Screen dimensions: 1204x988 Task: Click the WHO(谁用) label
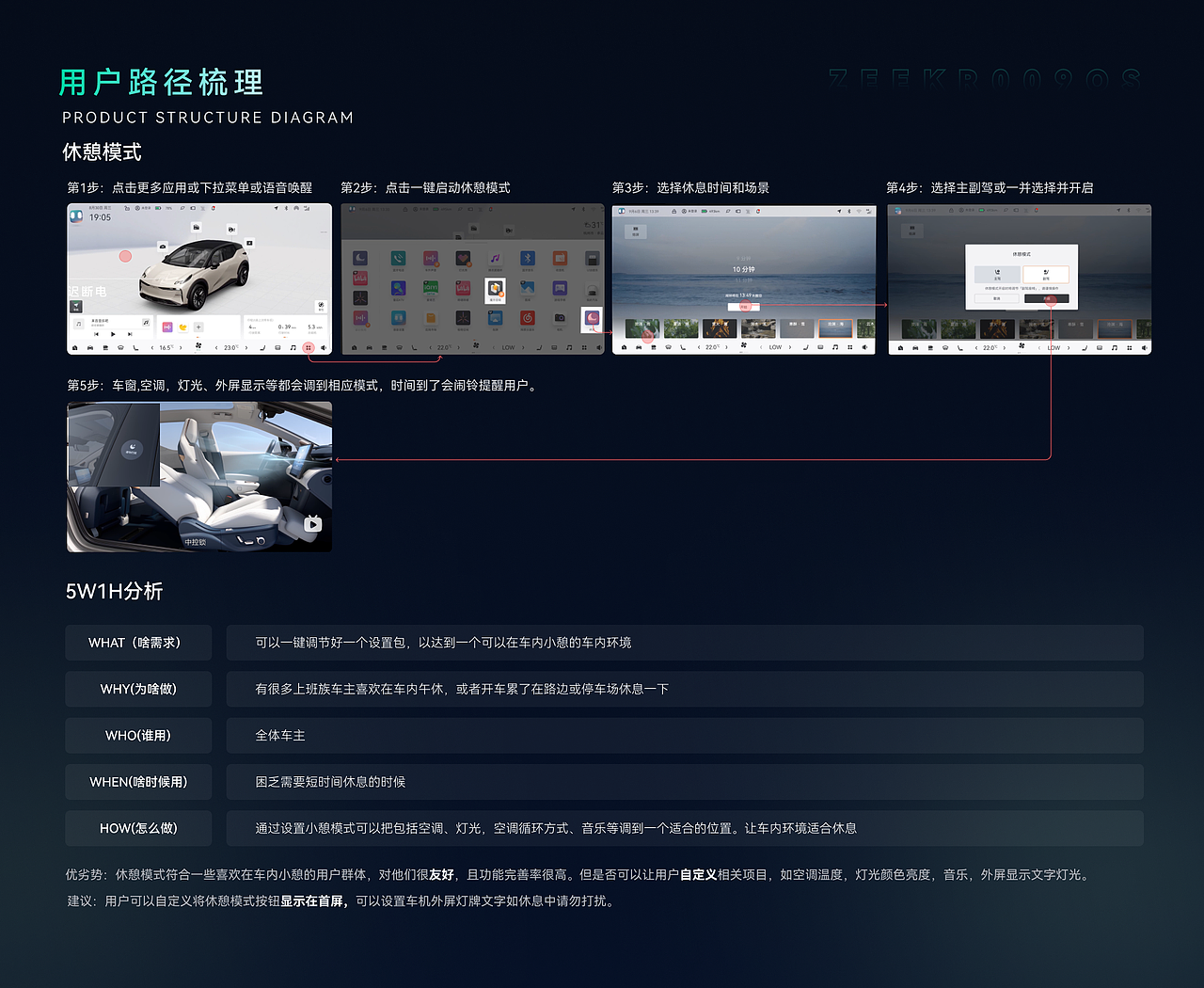click(138, 735)
